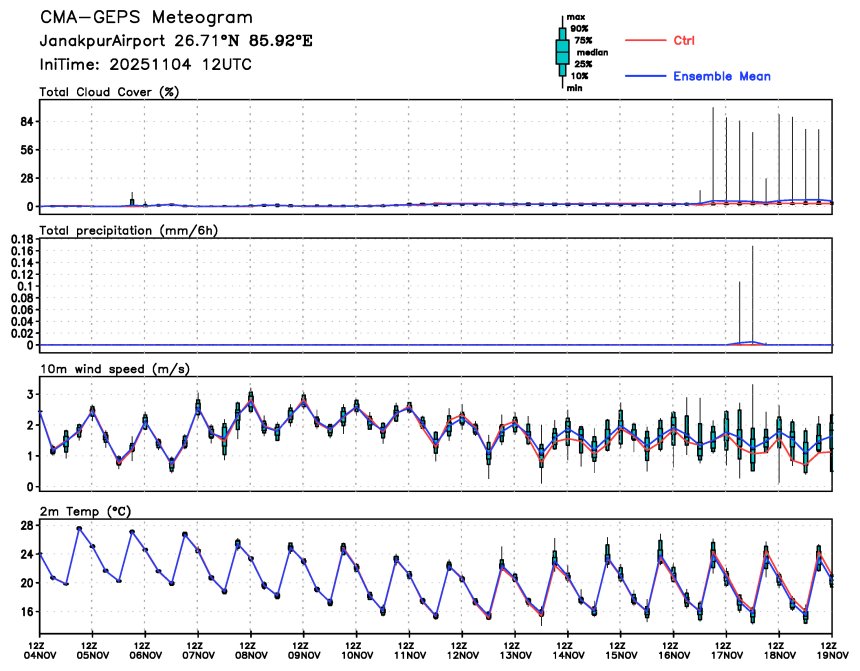Click the 84 tick on cloud cover axis

(x=26, y=122)
